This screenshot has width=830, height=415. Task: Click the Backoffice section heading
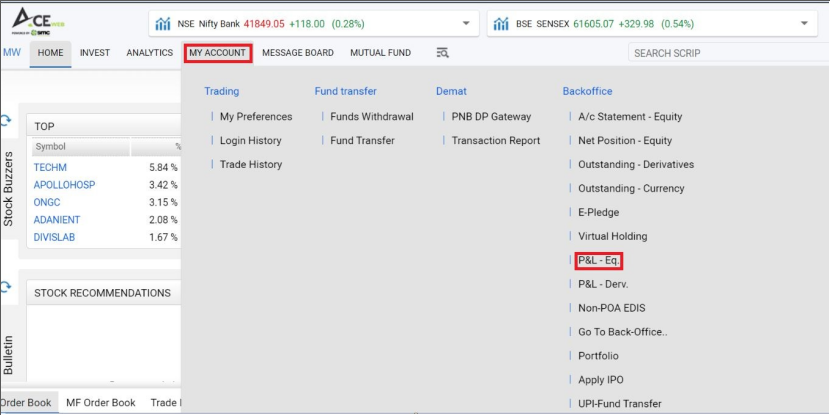[x=587, y=91]
